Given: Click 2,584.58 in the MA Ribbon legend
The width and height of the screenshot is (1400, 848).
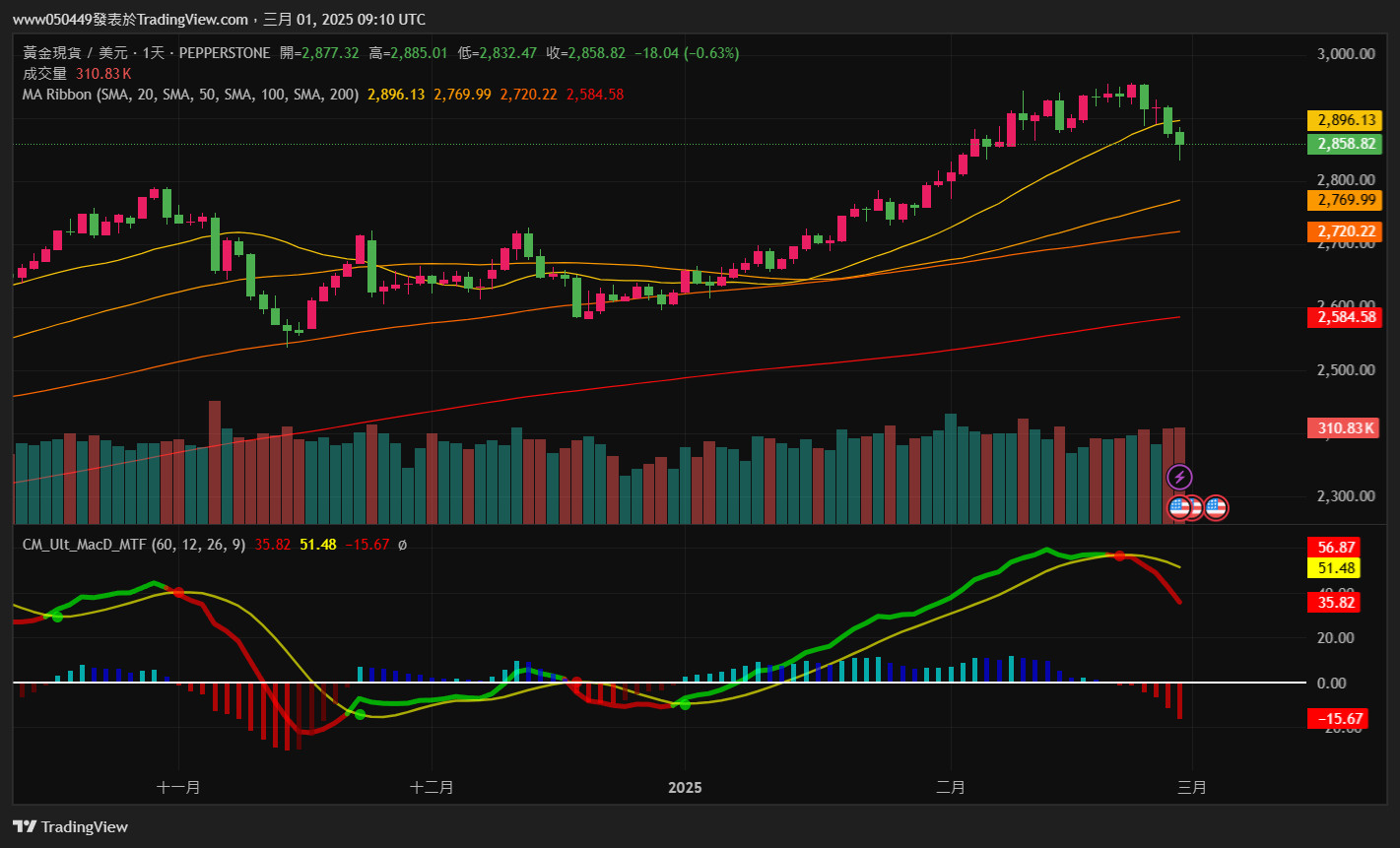Looking at the screenshot, I should pyautogui.click(x=595, y=95).
